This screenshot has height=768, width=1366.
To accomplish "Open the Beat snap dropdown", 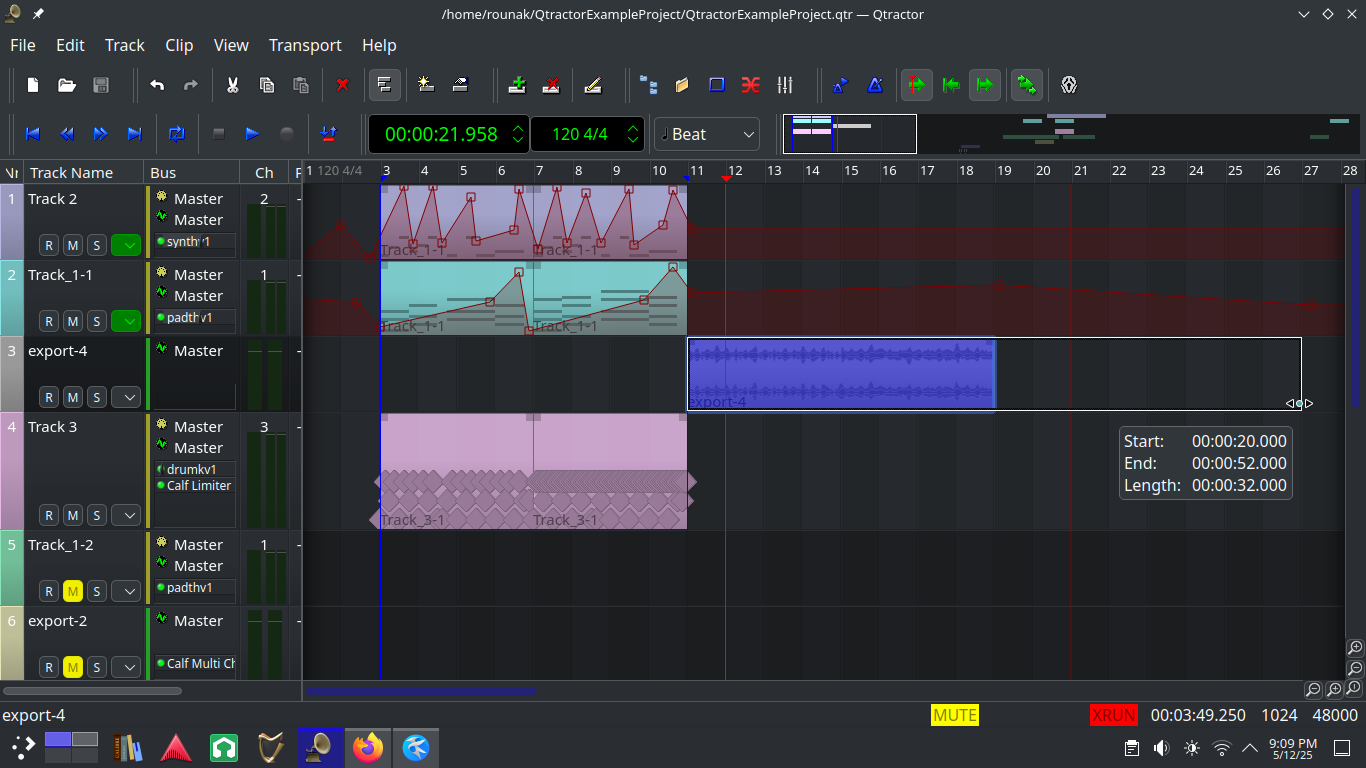I will point(706,134).
